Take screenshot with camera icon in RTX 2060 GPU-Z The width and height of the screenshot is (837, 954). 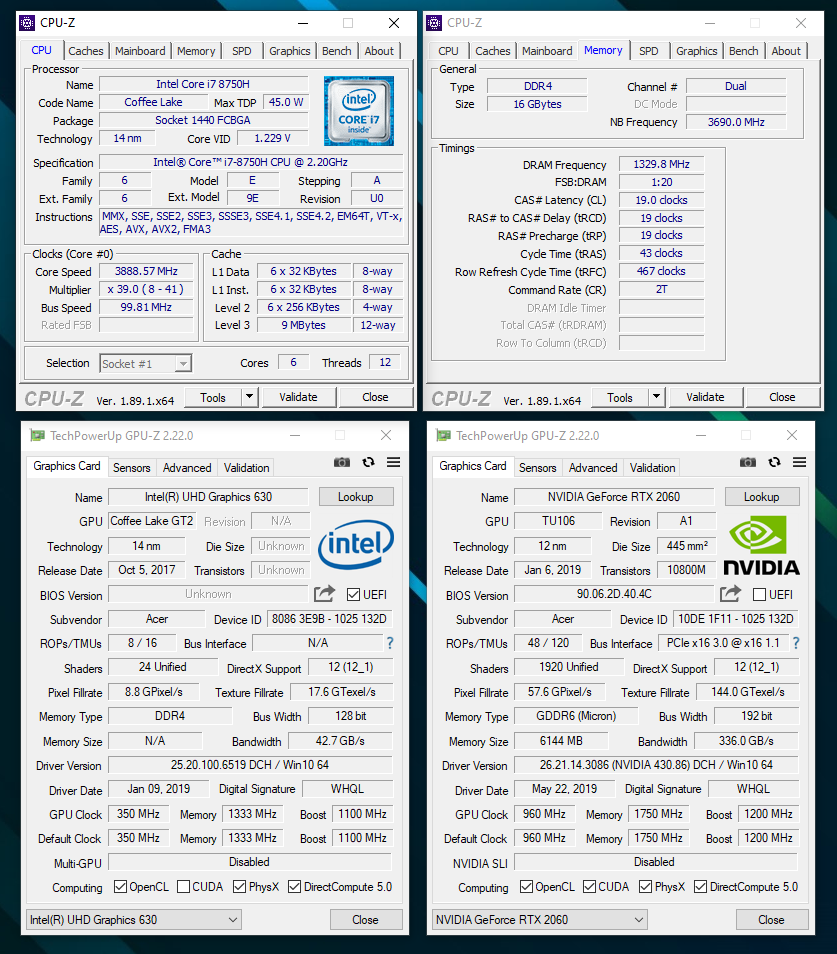[748, 462]
